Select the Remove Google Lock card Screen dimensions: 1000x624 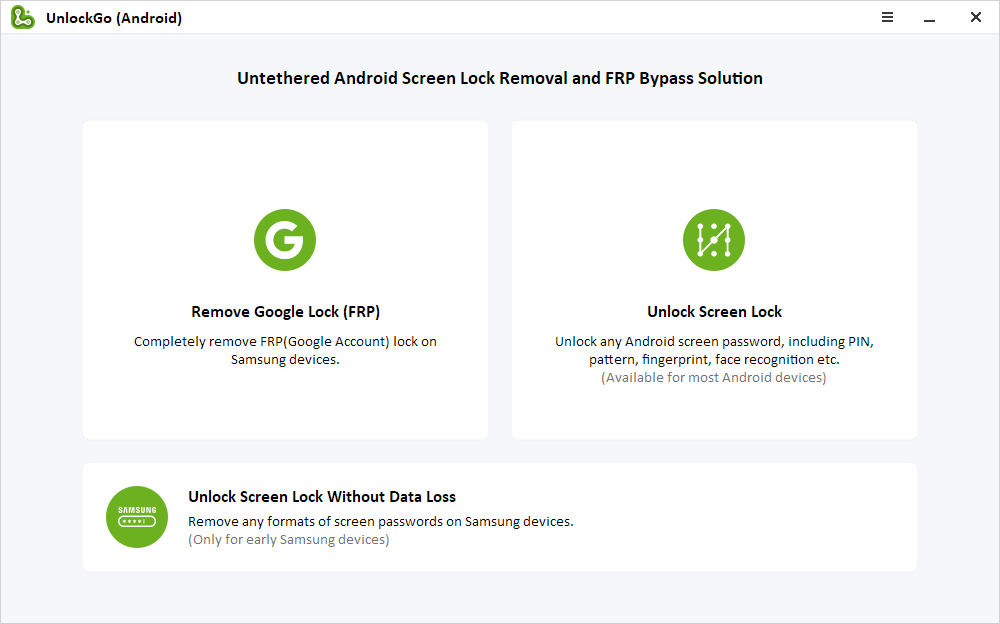tap(285, 280)
